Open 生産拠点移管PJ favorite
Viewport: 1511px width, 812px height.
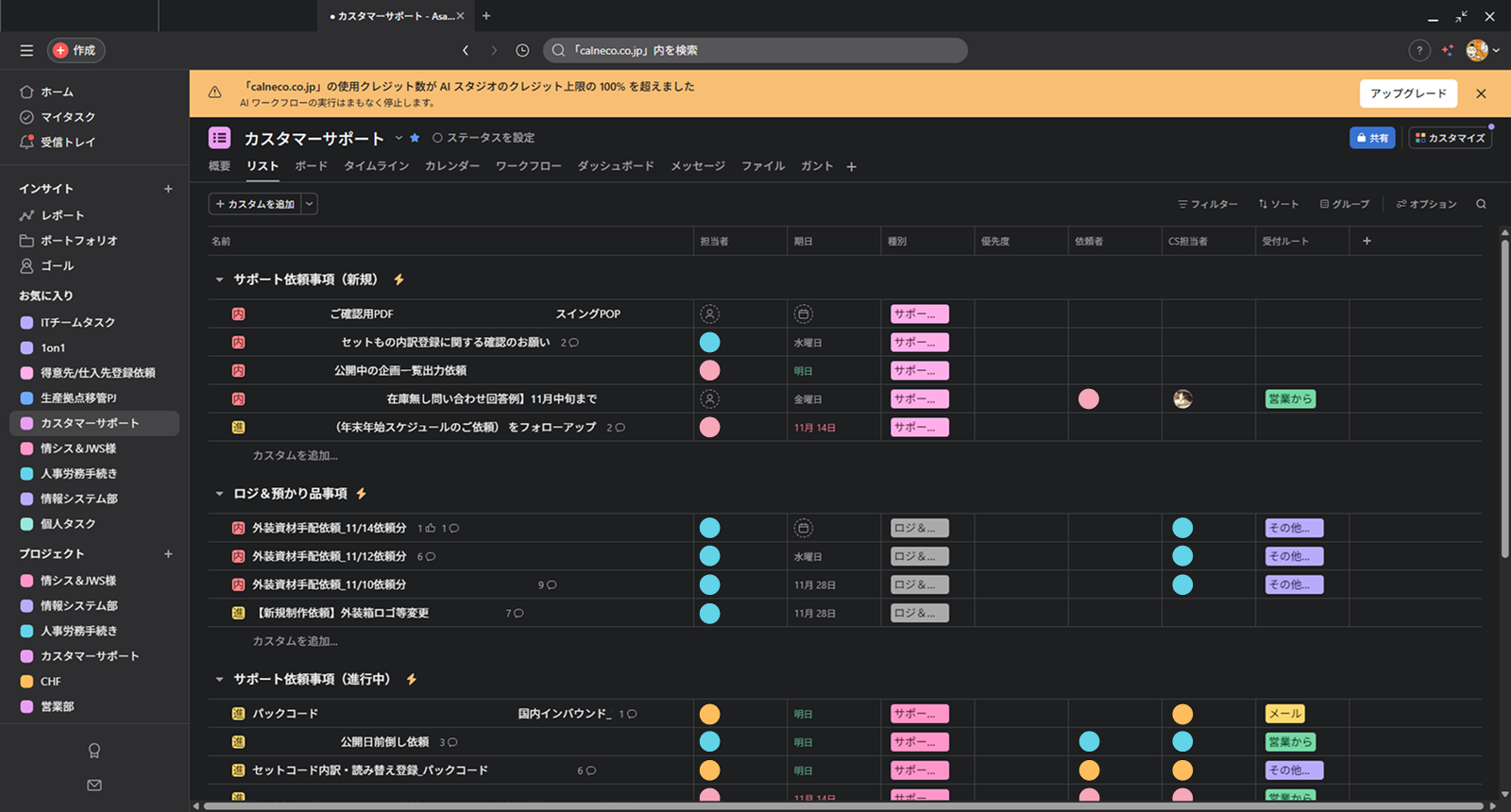coord(78,398)
